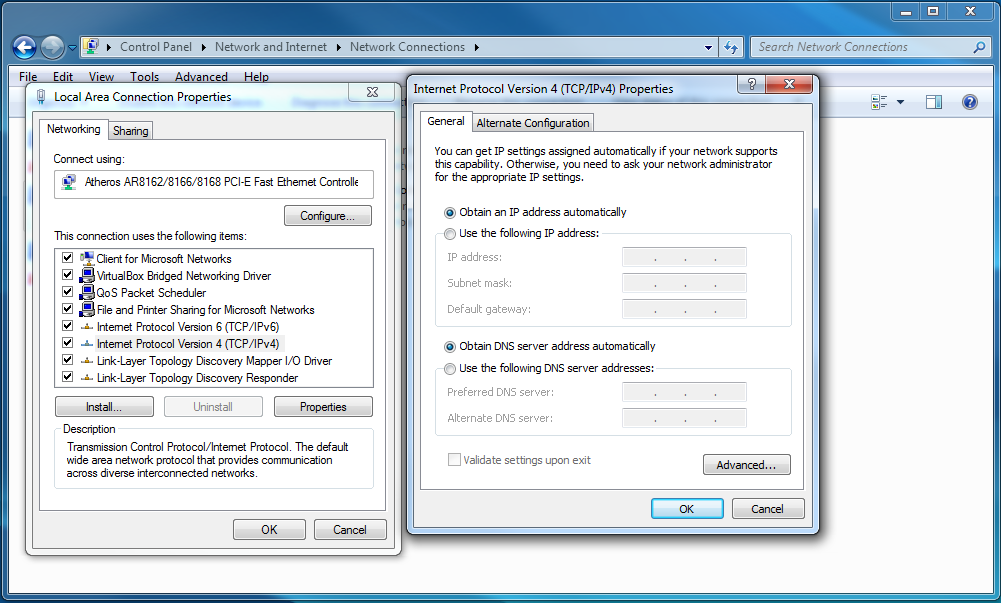1001x603 pixels.
Task: Click the Local Area Connection Properties title icon
Action: [x=41, y=97]
